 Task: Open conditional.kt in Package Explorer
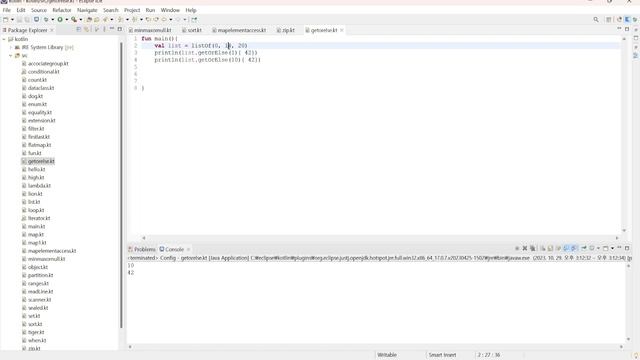40,72
